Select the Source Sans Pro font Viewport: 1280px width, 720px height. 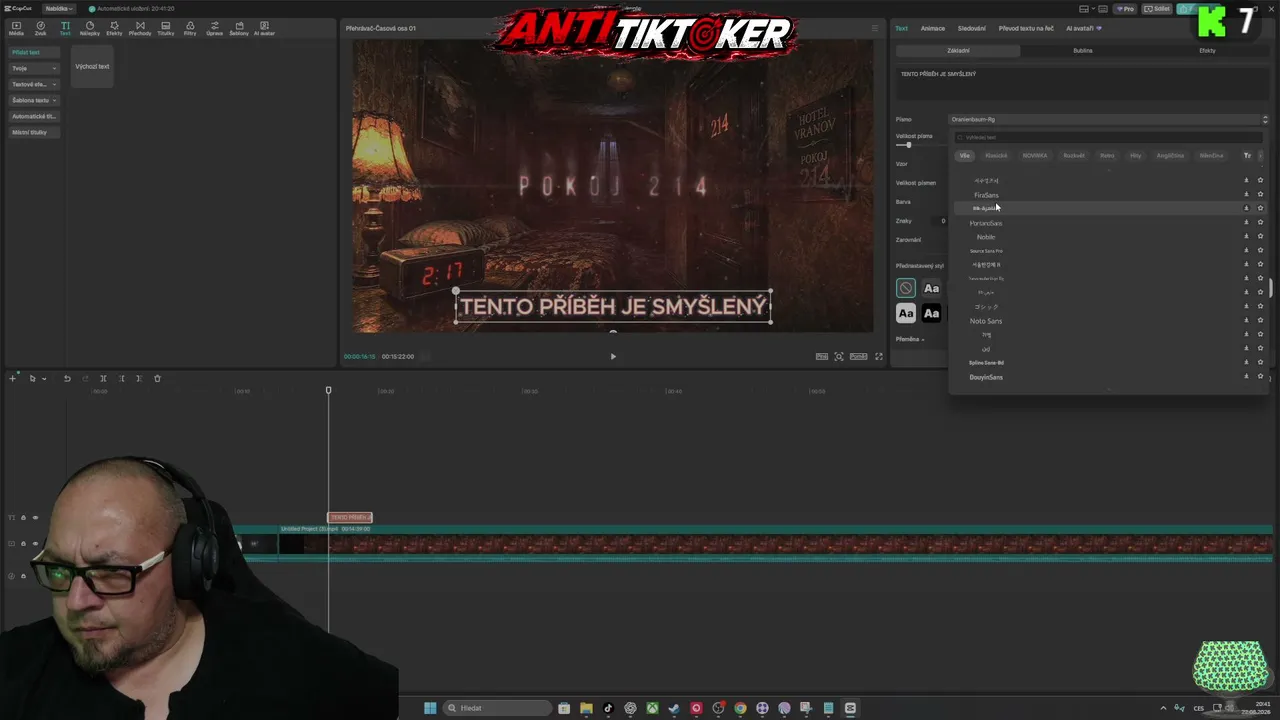[x=986, y=250]
